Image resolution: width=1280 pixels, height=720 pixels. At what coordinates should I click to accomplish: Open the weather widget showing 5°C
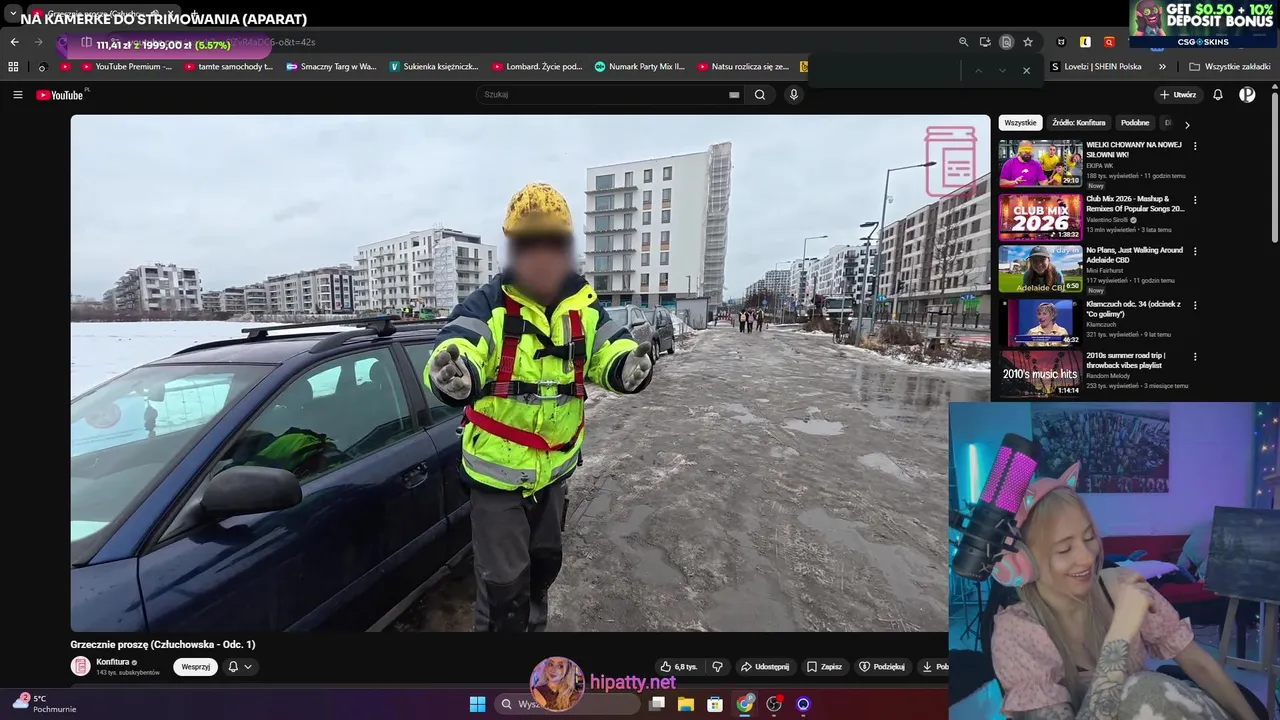point(42,703)
